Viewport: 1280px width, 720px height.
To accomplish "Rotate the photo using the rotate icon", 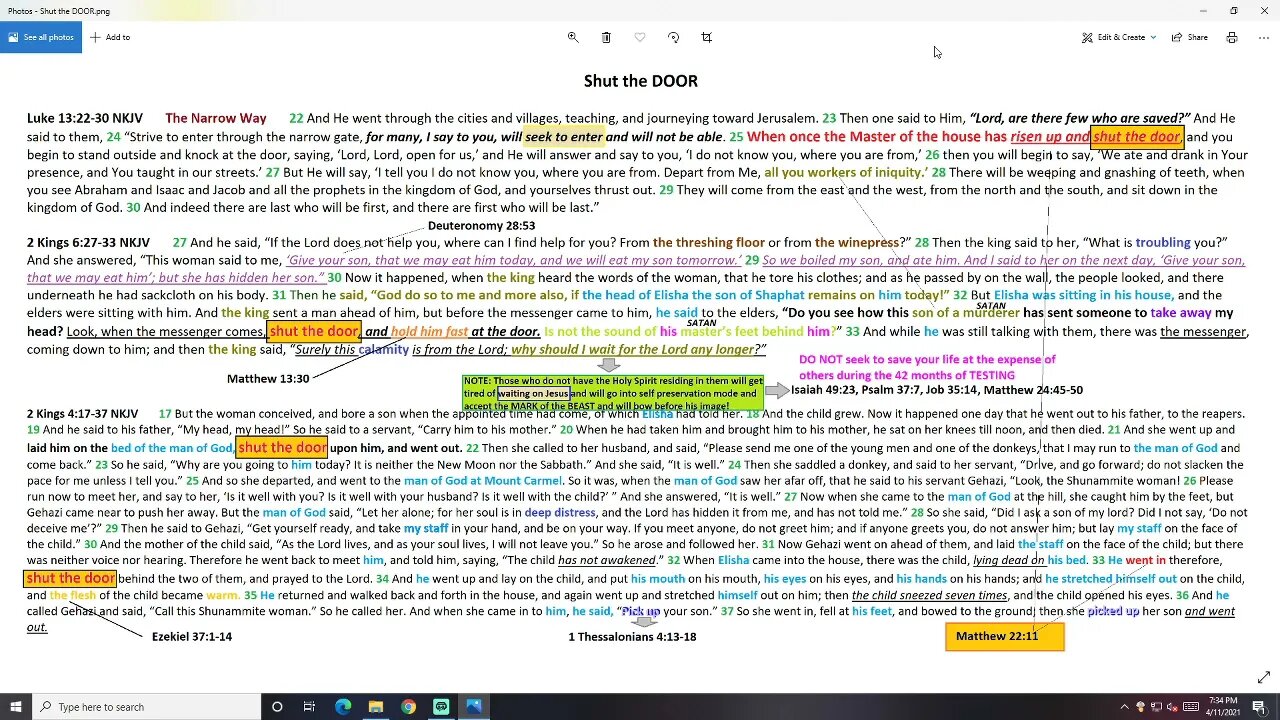I will (x=673, y=37).
